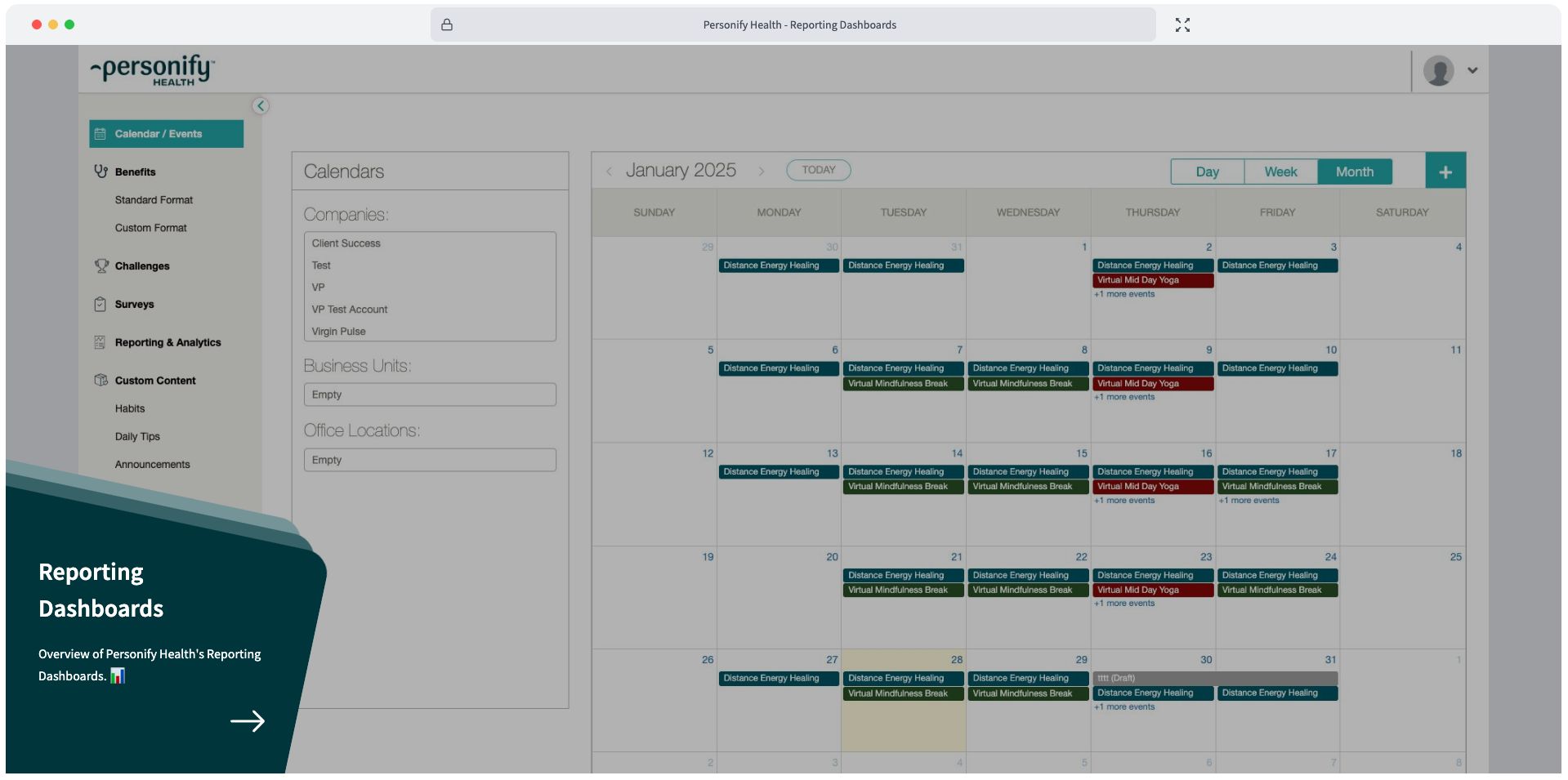Show more events on January 23
This screenshot has width=1568, height=780.
[1124, 604]
